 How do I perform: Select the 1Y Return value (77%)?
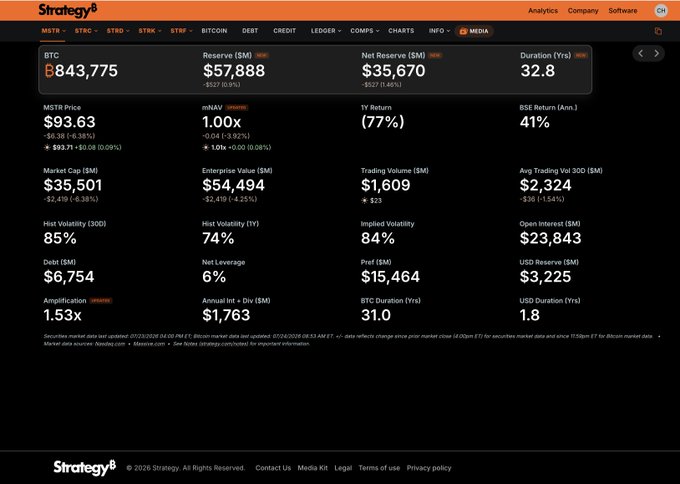tap(382, 122)
